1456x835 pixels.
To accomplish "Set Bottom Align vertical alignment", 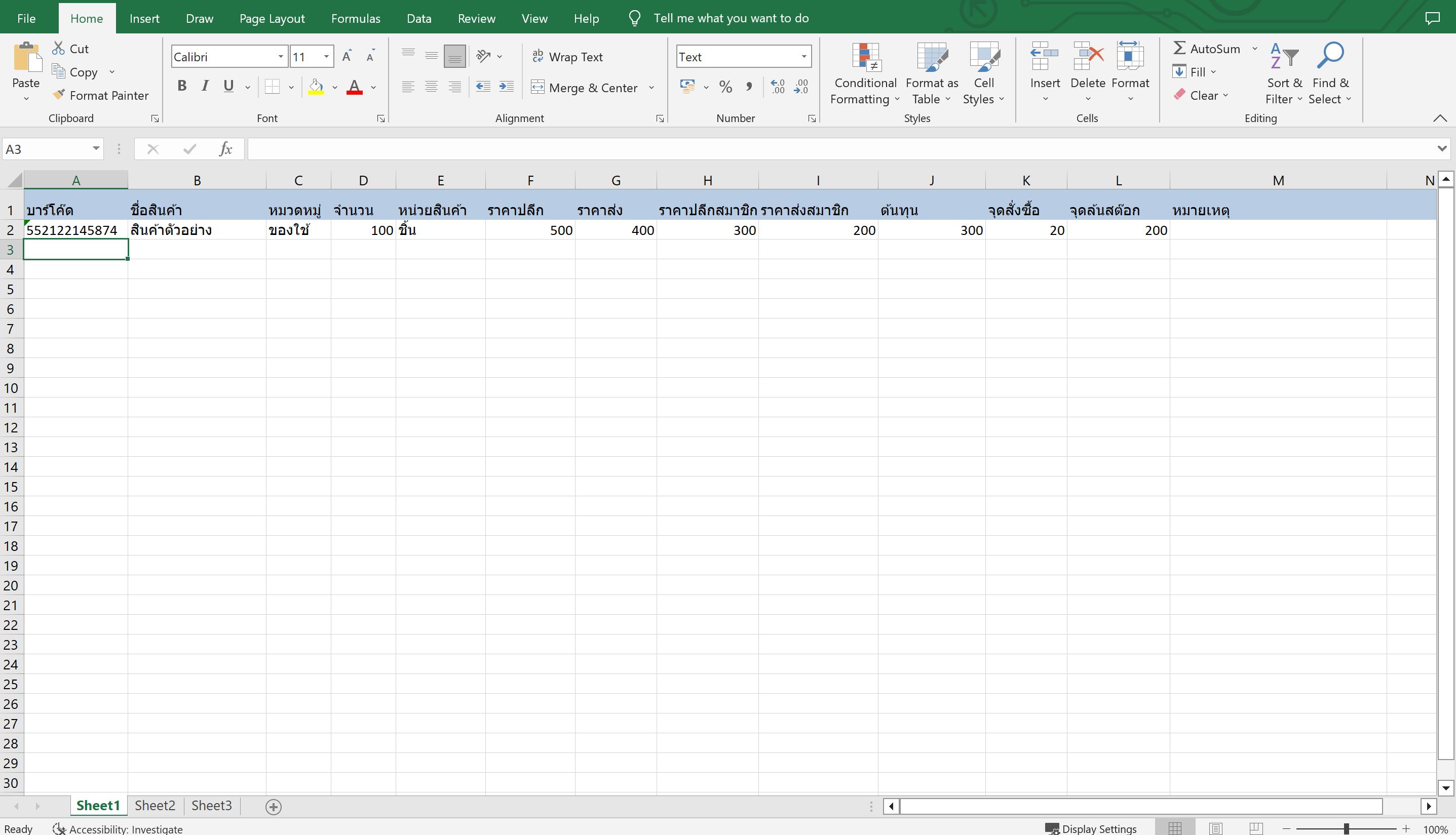I will 455,56.
